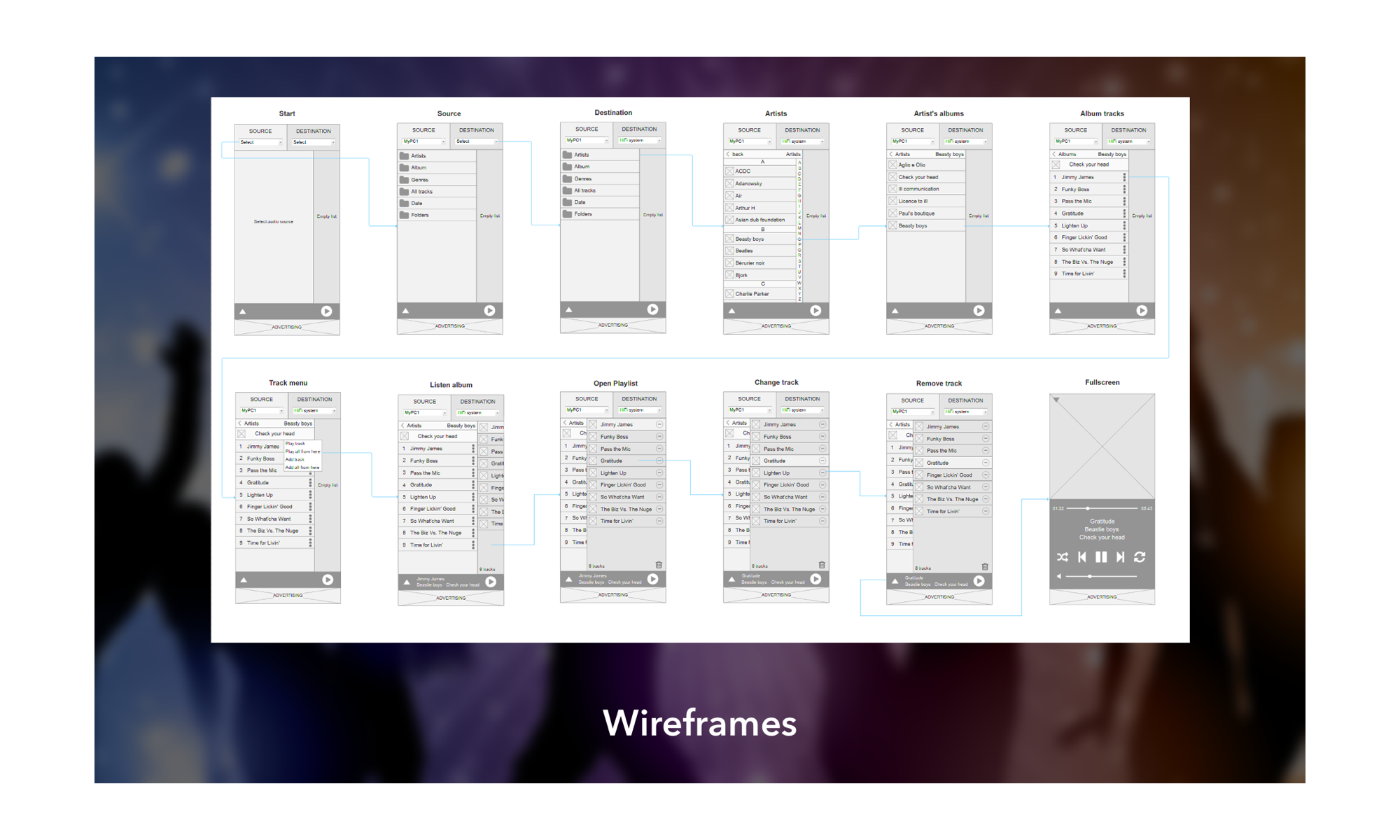Screen dimensions: 1400x840
Task: Open Artists folder in Source wireframe
Action: [437, 155]
